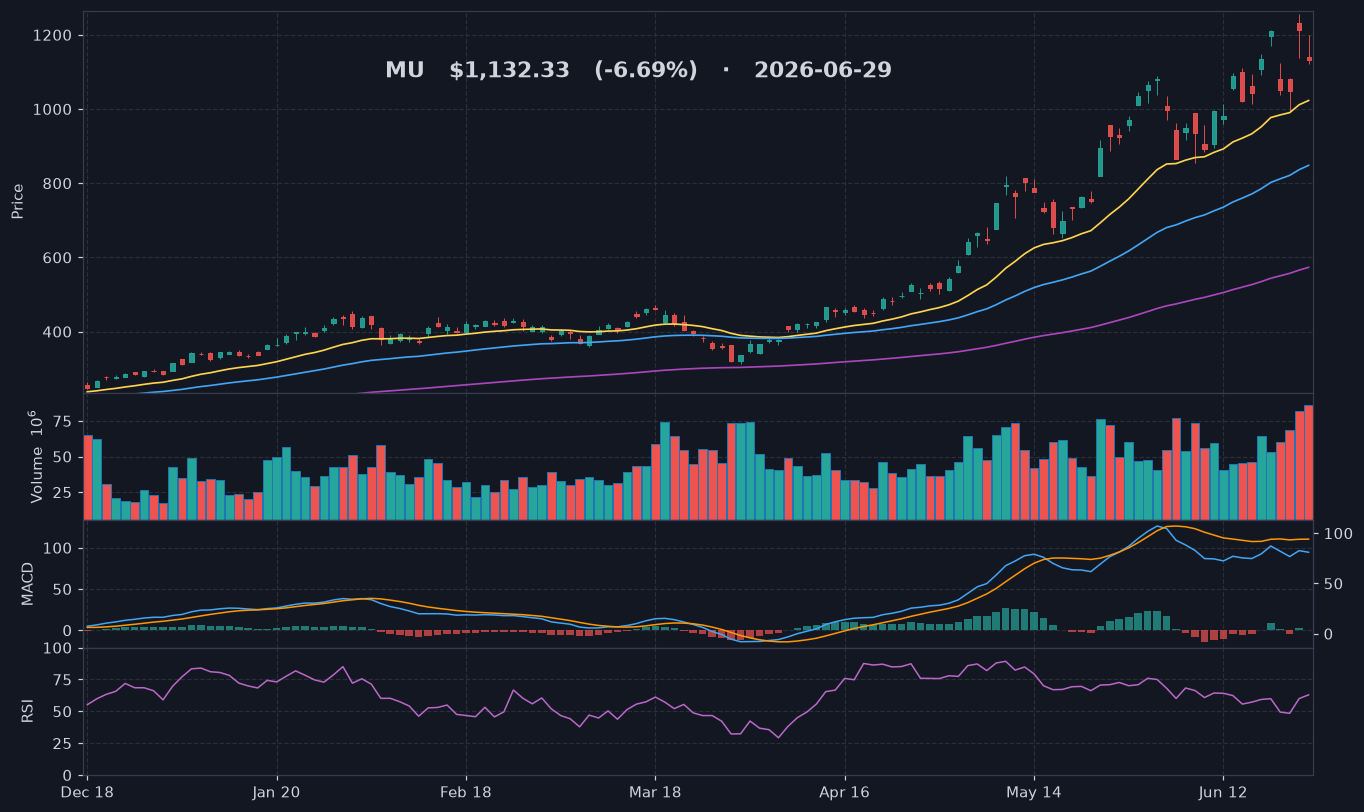Click the 25 tick on the Volume axis
Viewport: 1364px width, 812px height.
coord(62,493)
